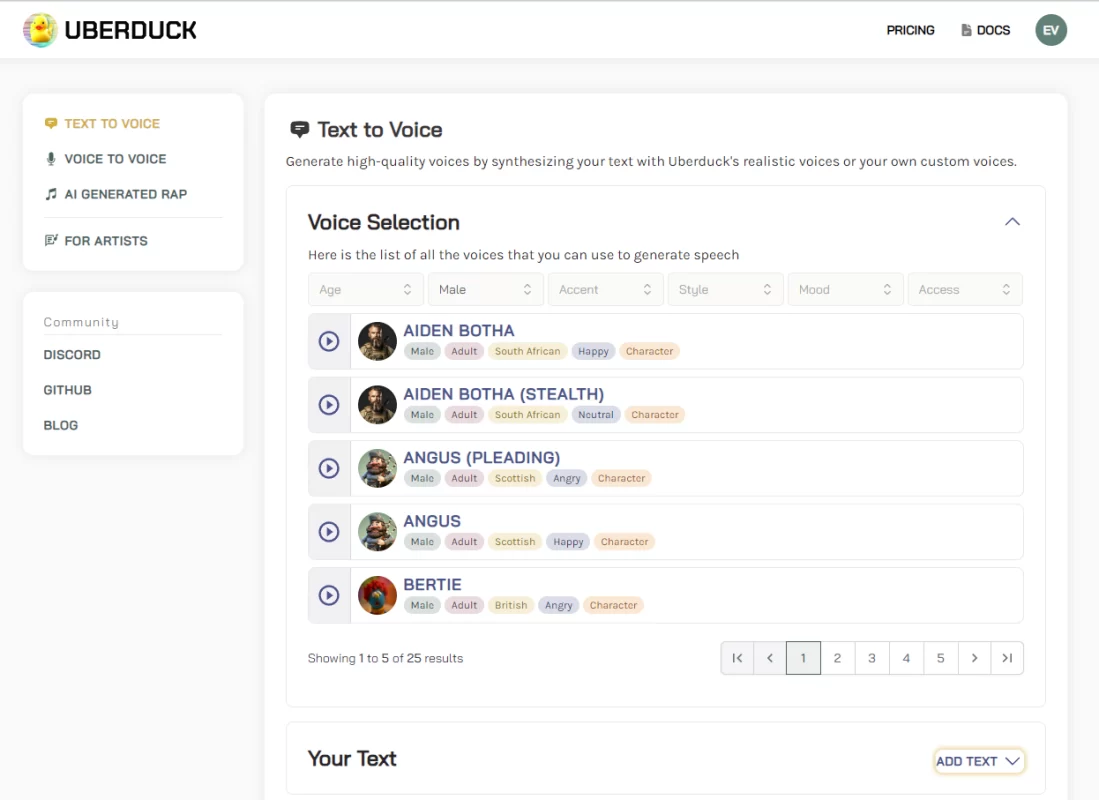The image size is (1099, 800).
Task: Open the Docs link
Action: 985,30
